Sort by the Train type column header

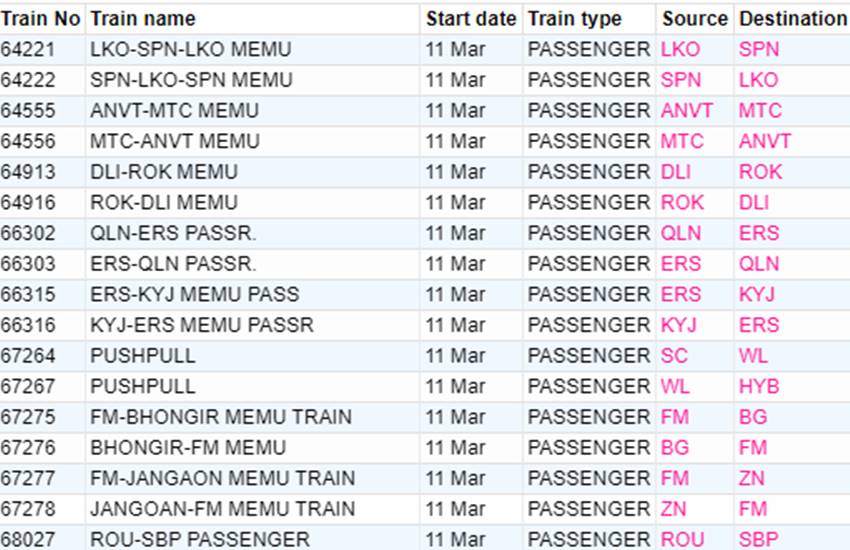575,18
